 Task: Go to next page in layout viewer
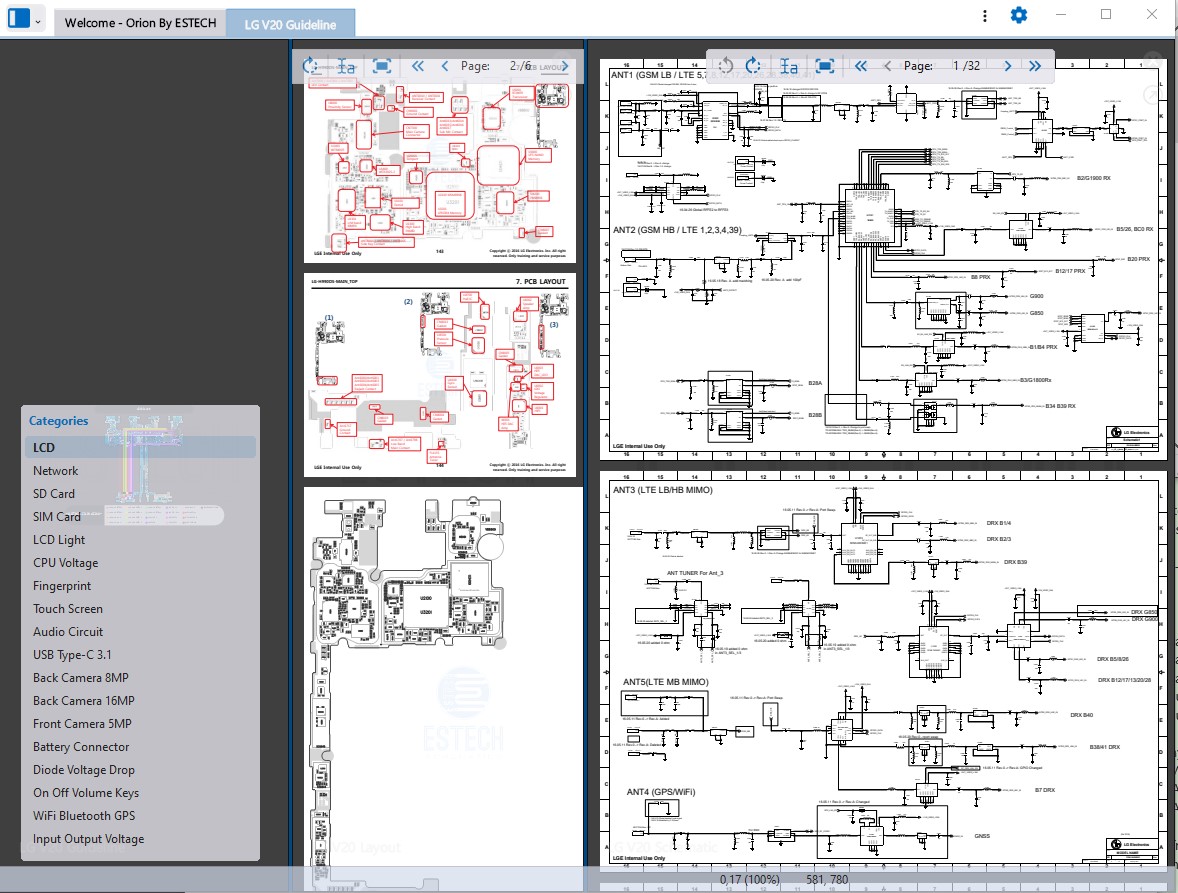(x=565, y=66)
